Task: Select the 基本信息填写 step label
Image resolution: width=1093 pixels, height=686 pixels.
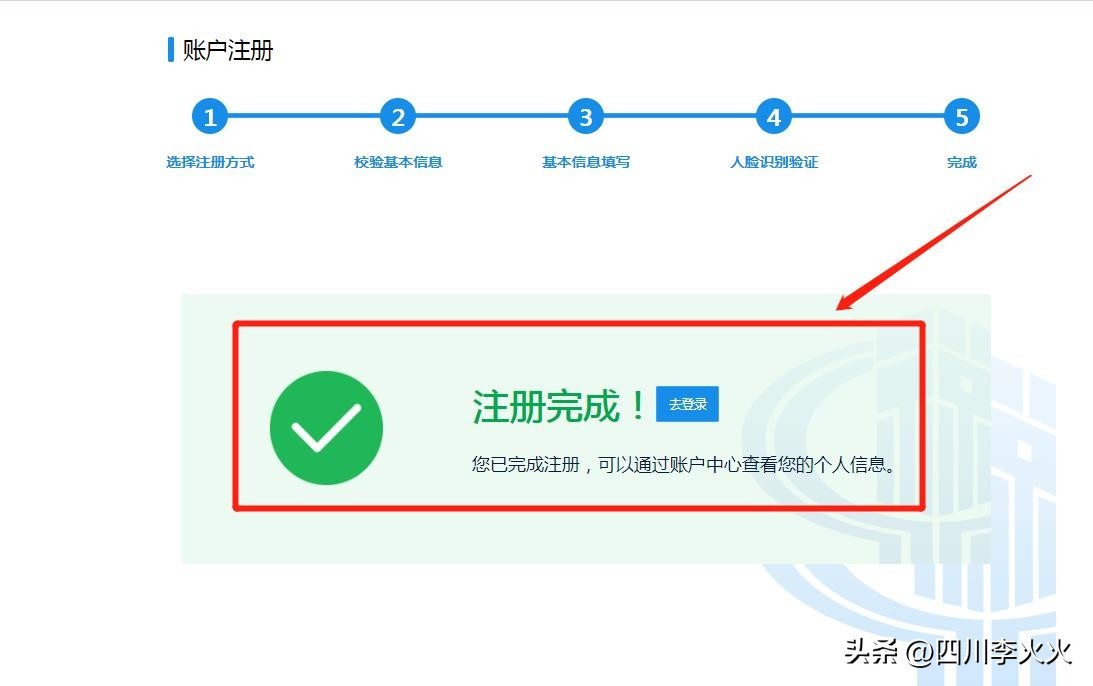Action: [x=586, y=162]
